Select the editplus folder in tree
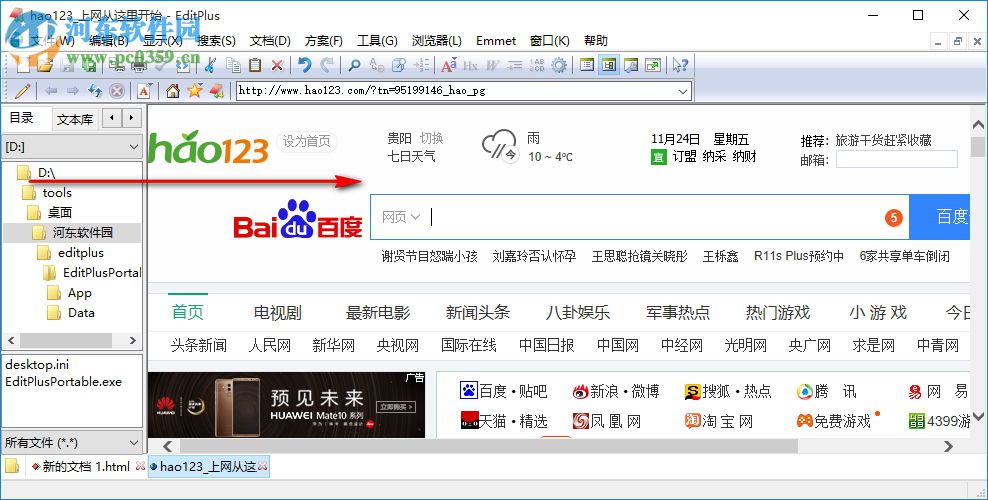 (x=81, y=253)
